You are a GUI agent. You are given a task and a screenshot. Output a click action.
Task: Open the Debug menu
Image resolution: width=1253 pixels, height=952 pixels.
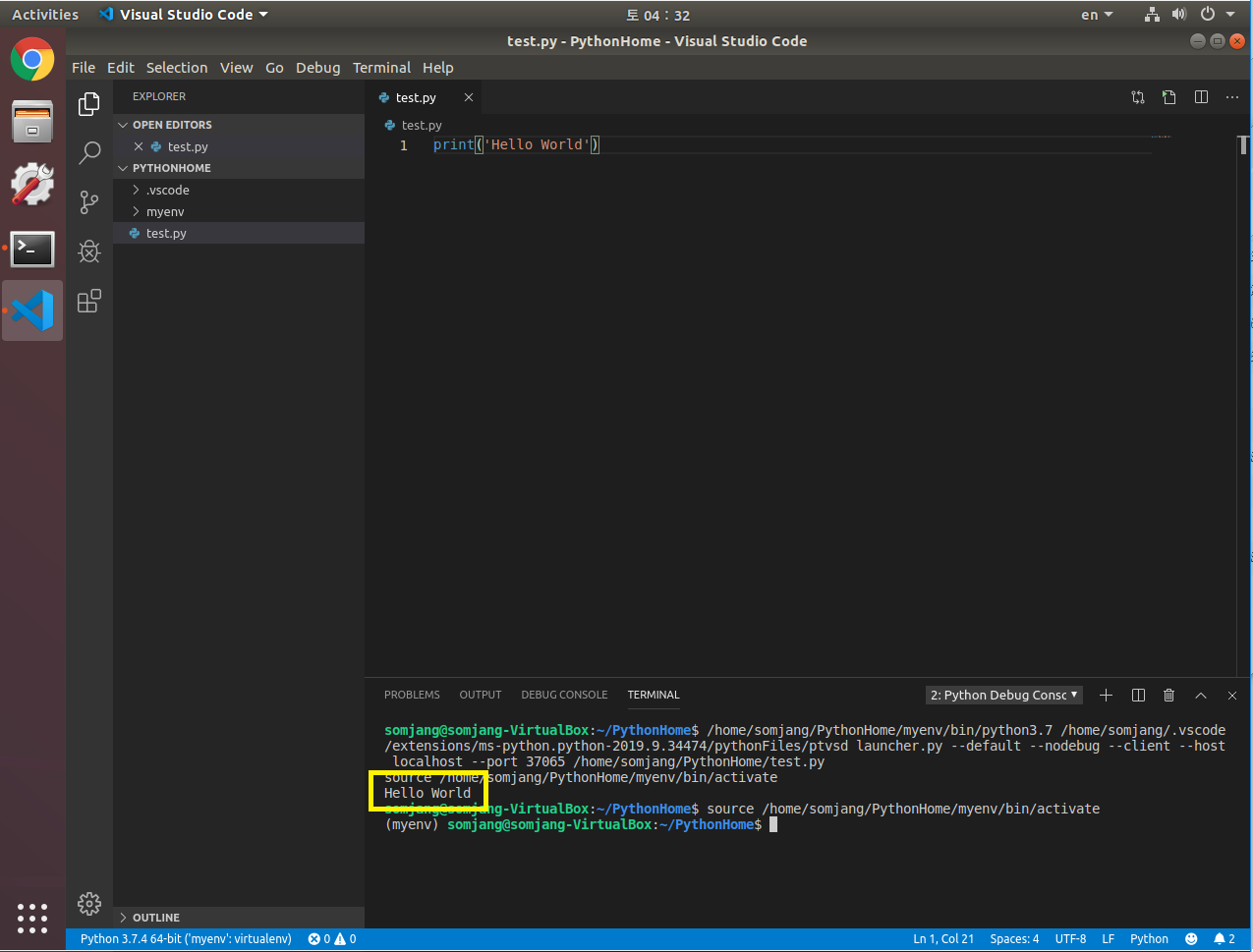(317, 68)
